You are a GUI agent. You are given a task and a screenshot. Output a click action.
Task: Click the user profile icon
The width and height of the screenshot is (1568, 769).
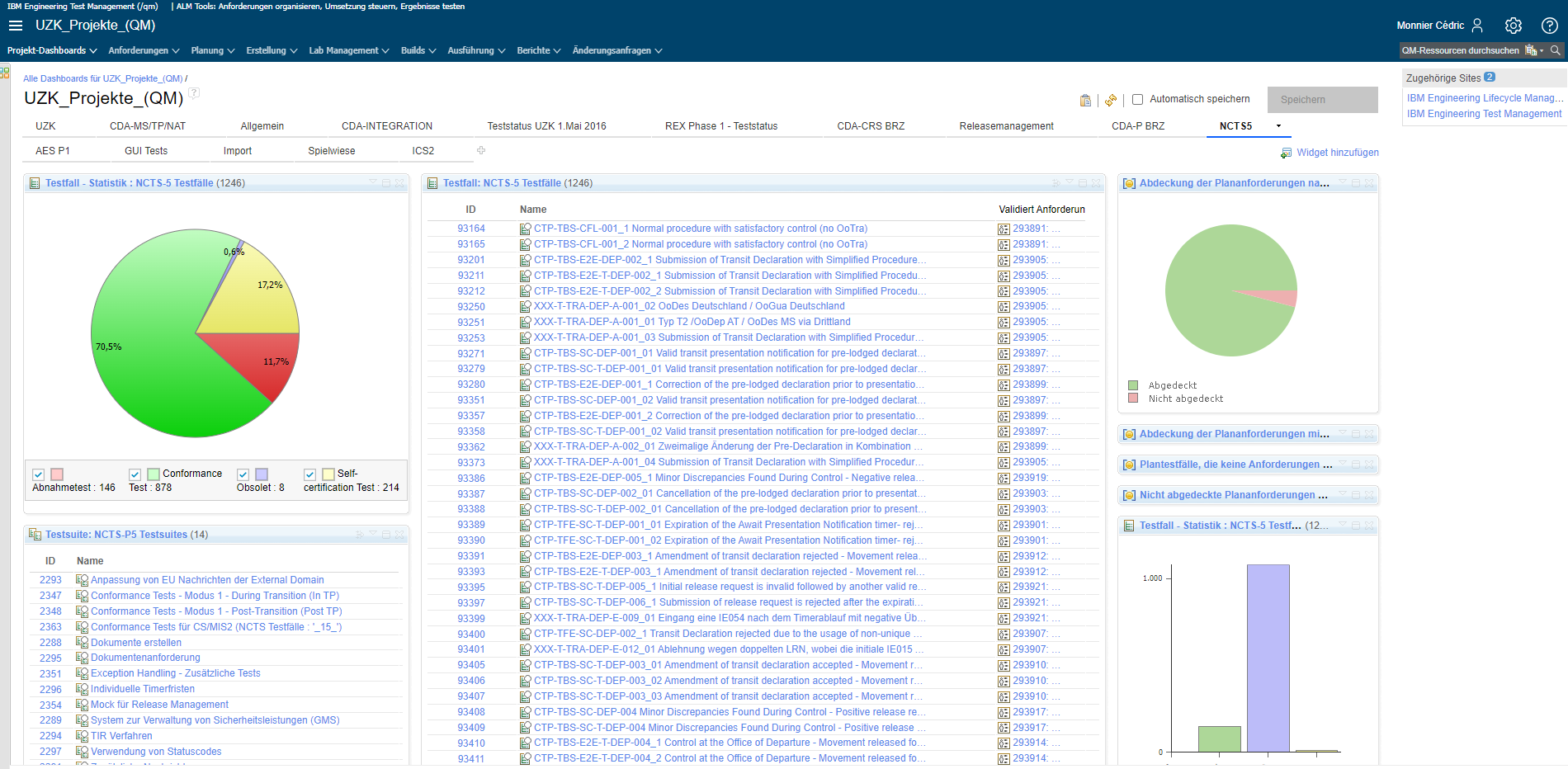[1477, 26]
